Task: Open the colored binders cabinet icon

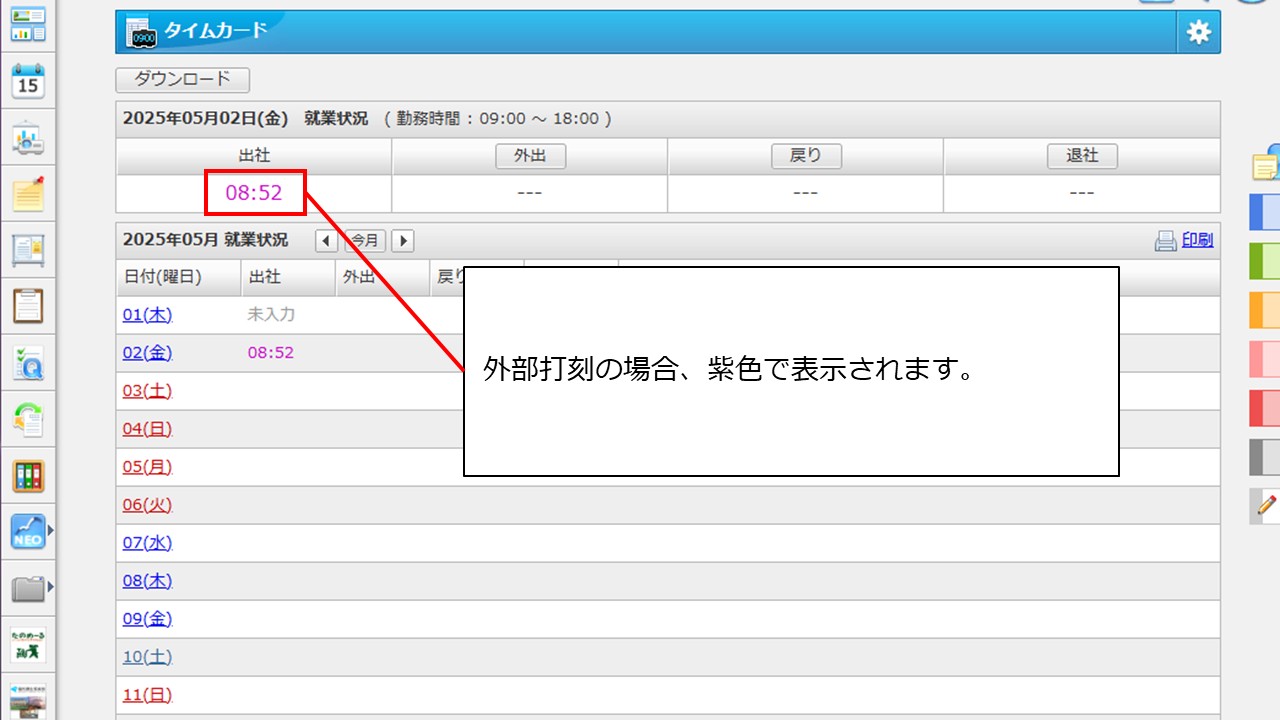Action: 28,476
